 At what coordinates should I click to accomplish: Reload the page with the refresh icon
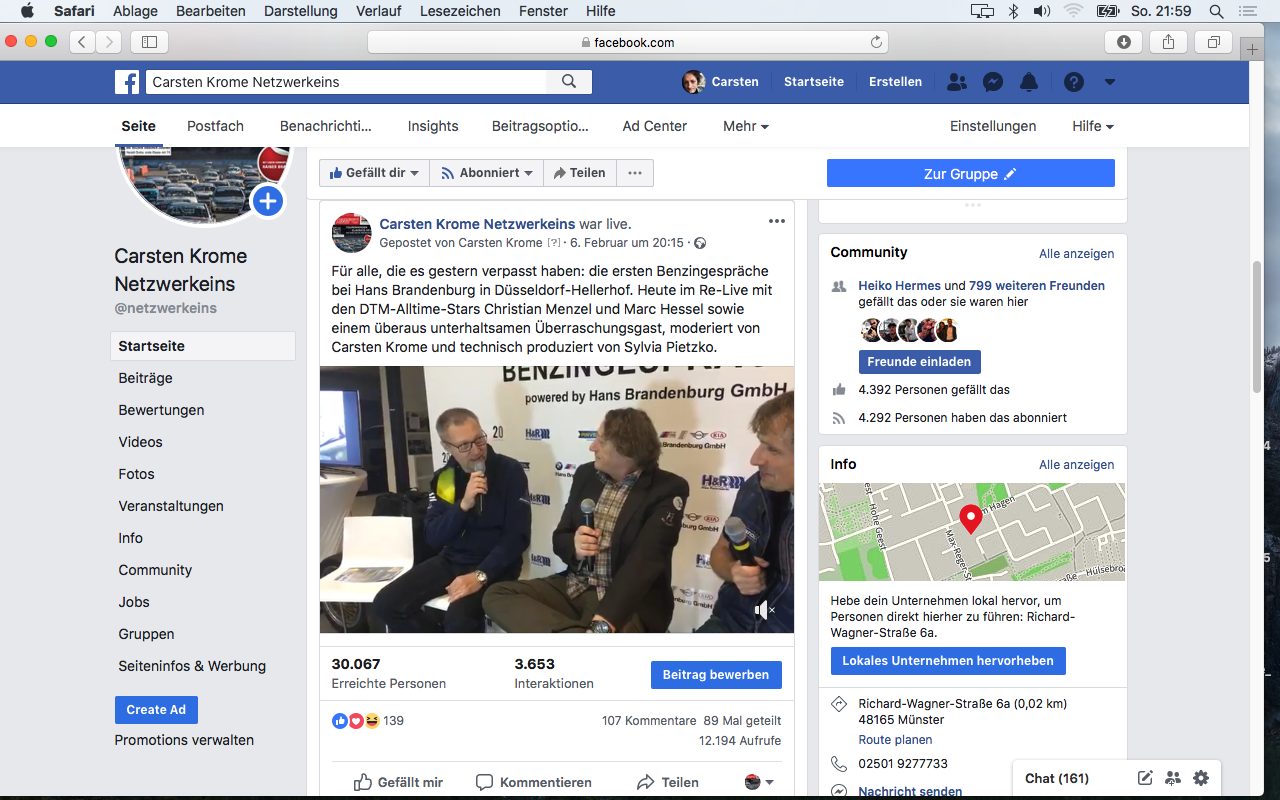coord(876,42)
